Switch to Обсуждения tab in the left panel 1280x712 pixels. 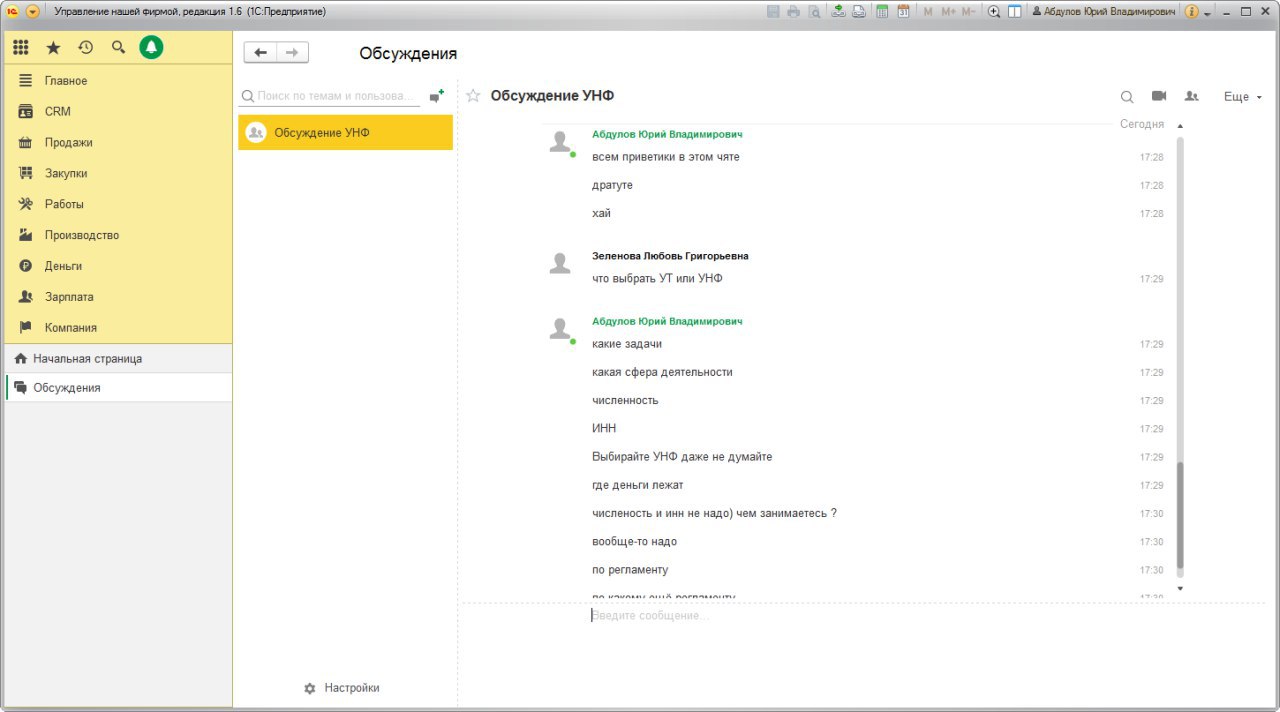[118, 388]
